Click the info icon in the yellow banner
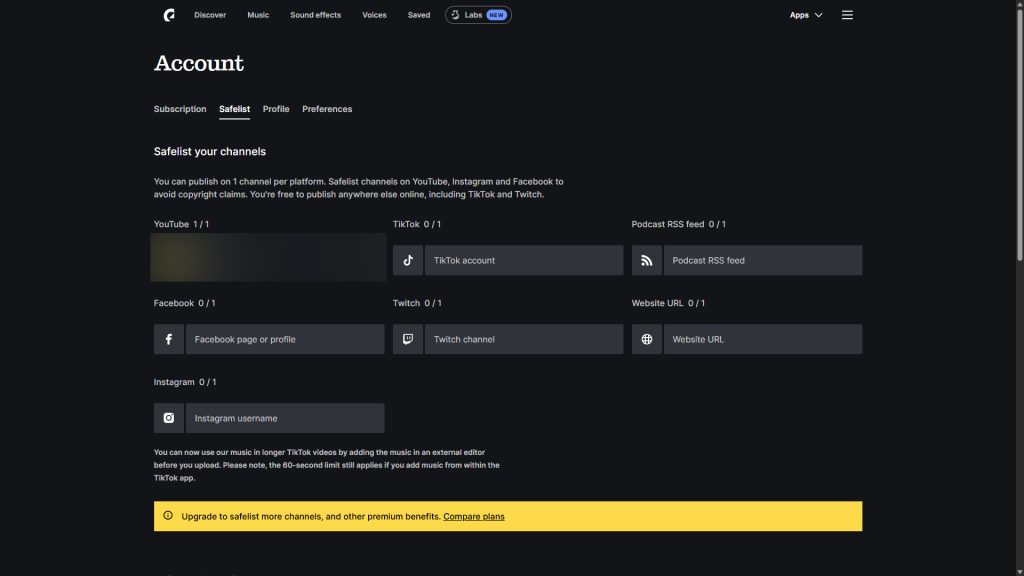1024x576 pixels. 168,516
